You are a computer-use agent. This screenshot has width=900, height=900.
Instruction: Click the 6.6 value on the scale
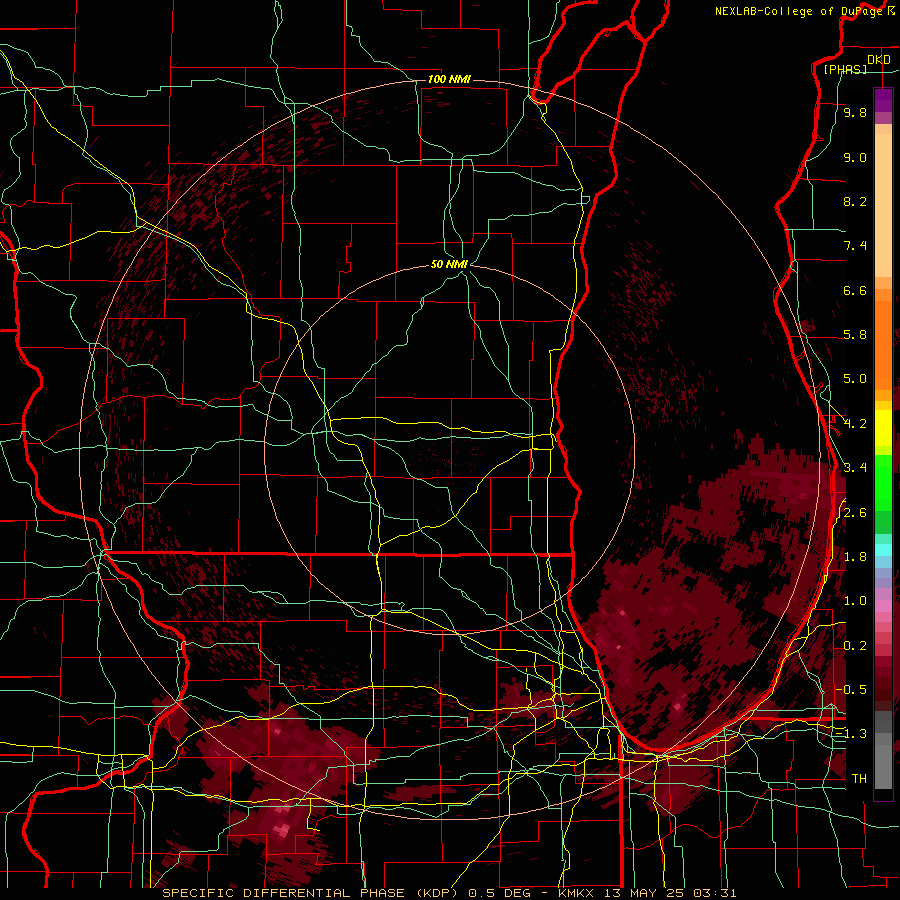click(x=855, y=290)
